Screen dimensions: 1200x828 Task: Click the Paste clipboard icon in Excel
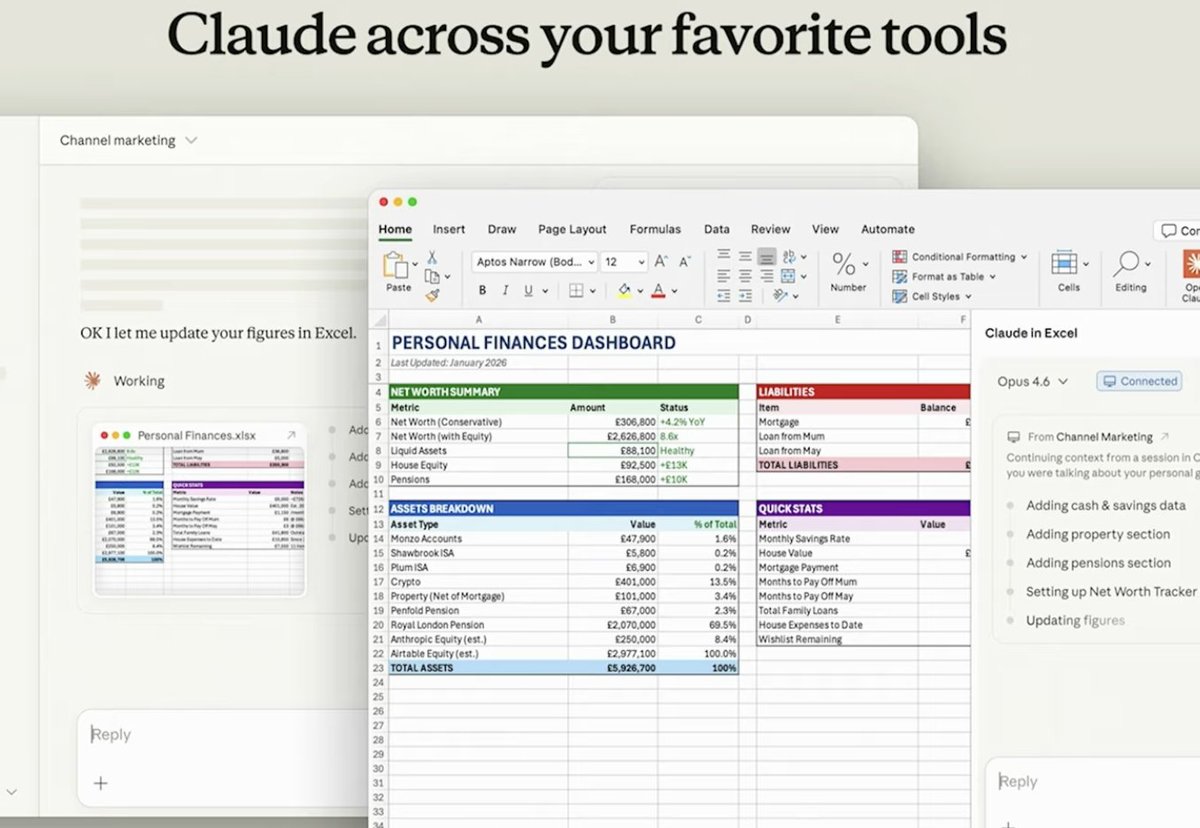(395, 265)
